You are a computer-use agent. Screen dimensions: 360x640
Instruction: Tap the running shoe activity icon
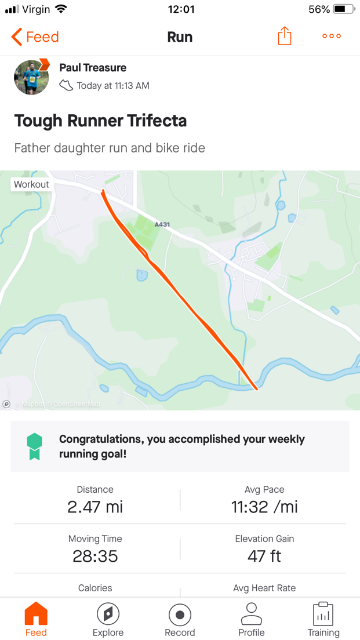[x=66, y=85]
